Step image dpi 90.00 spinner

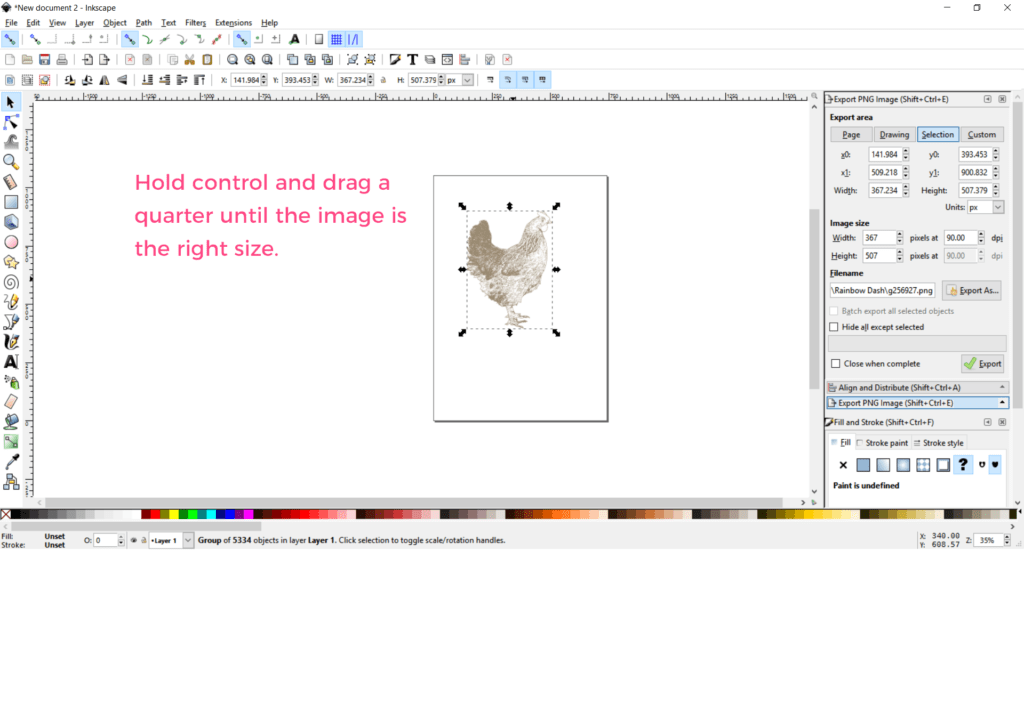pos(981,238)
